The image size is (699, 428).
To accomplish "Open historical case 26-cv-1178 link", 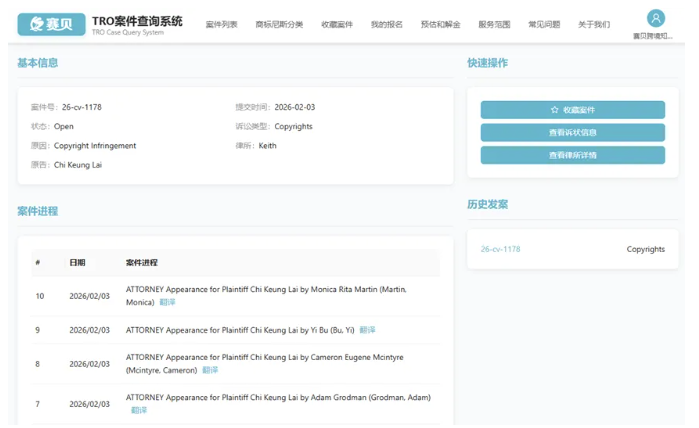I will pos(500,249).
